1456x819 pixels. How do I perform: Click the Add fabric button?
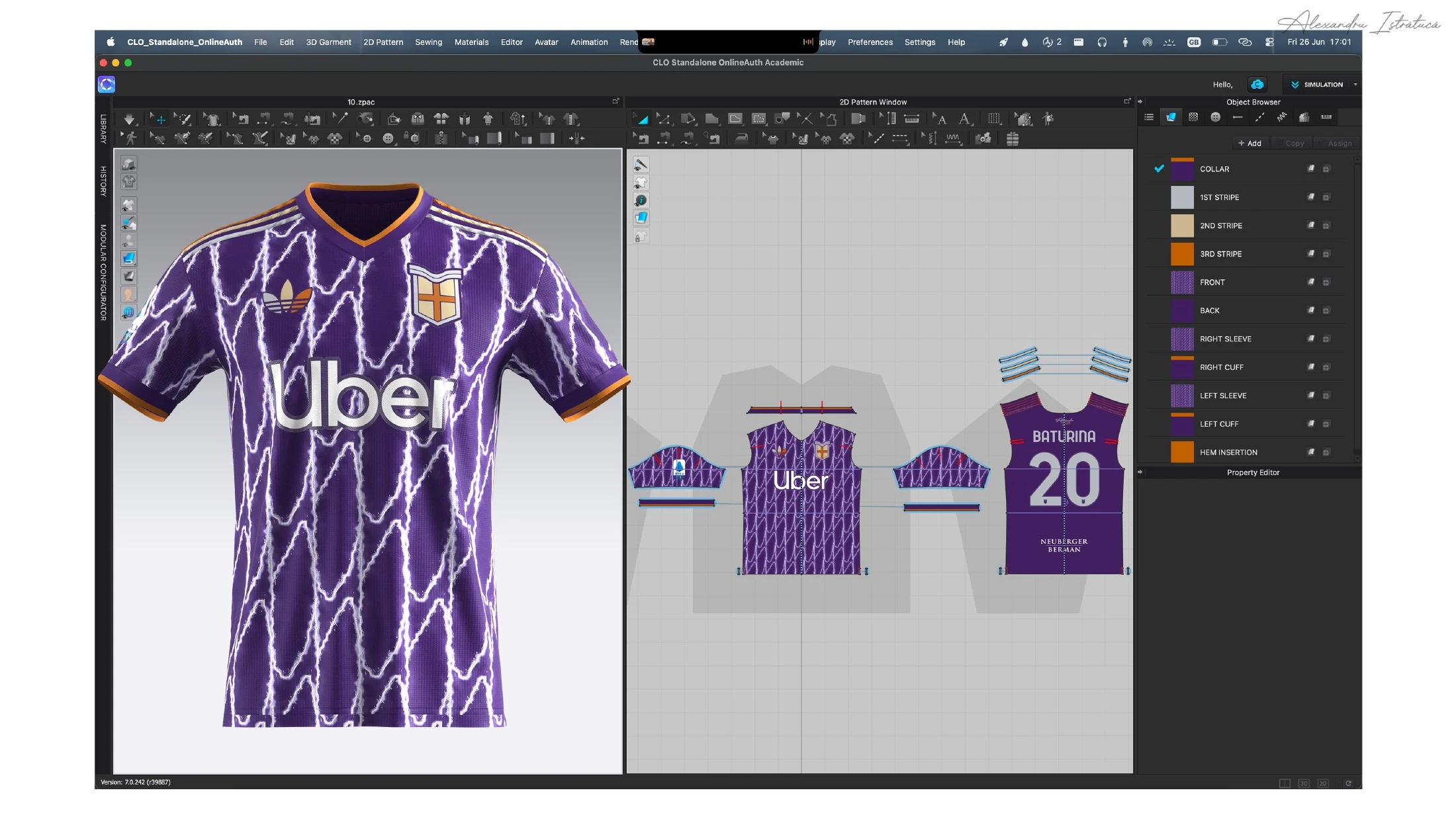1250,144
